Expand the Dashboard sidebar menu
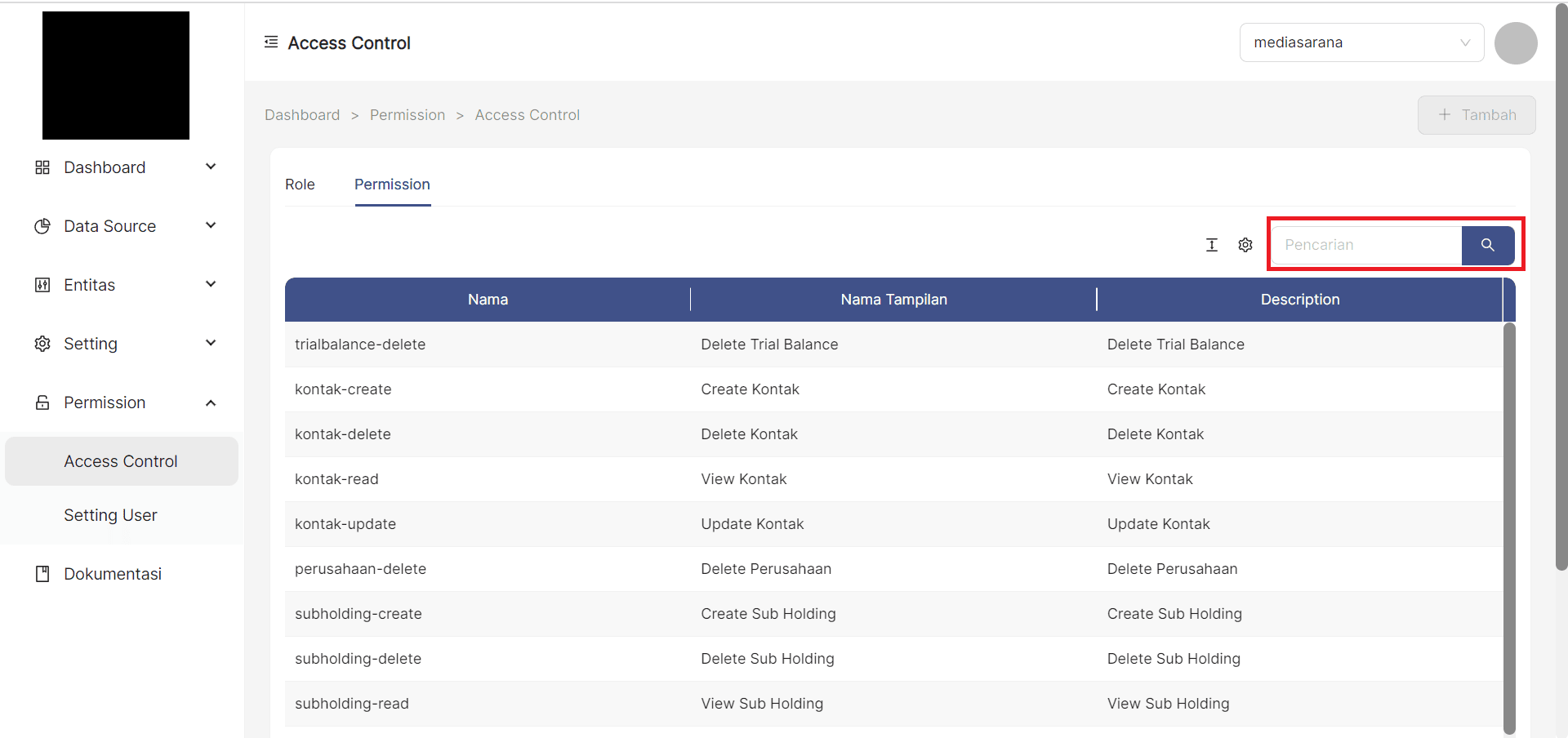Image resolution: width=1568 pixels, height=738 pixels. point(211,167)
